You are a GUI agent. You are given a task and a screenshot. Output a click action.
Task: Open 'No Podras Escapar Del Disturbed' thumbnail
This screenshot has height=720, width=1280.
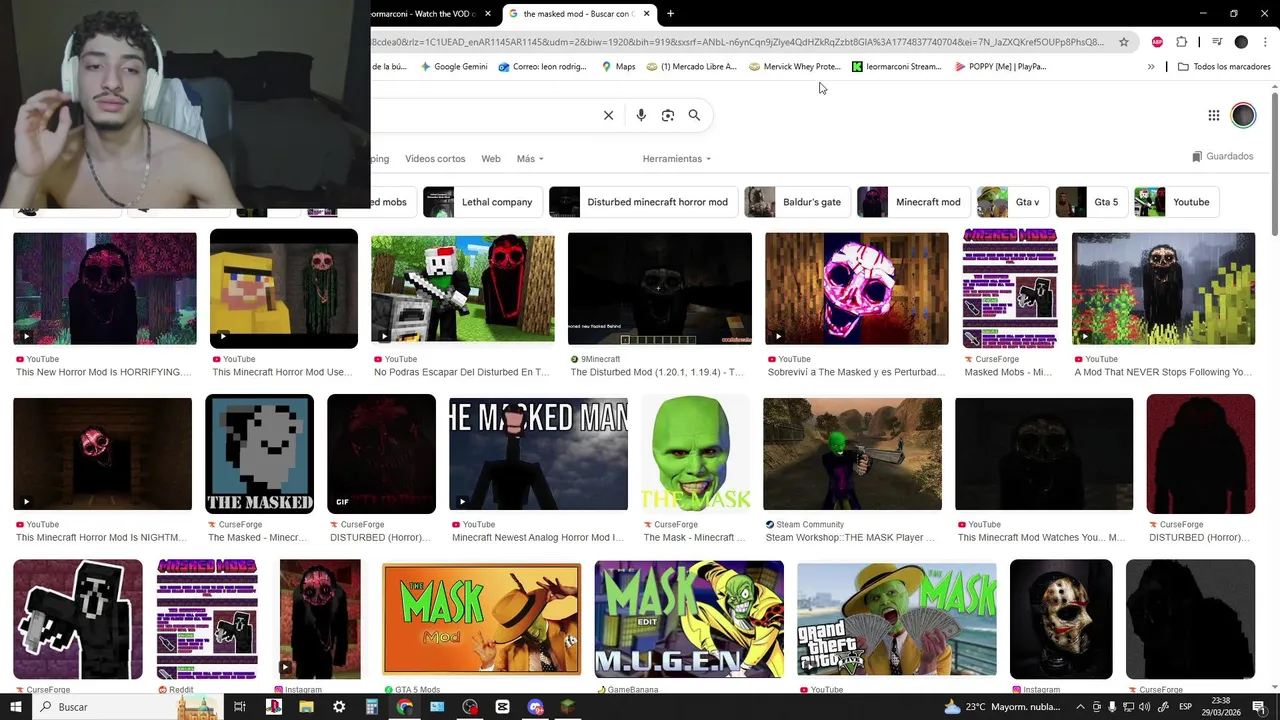(x=463, y=289)
